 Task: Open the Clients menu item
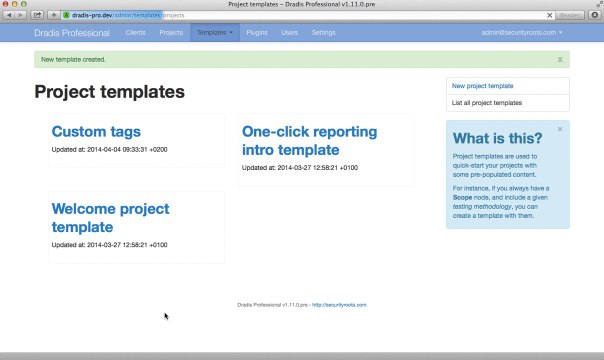point(136,33)
